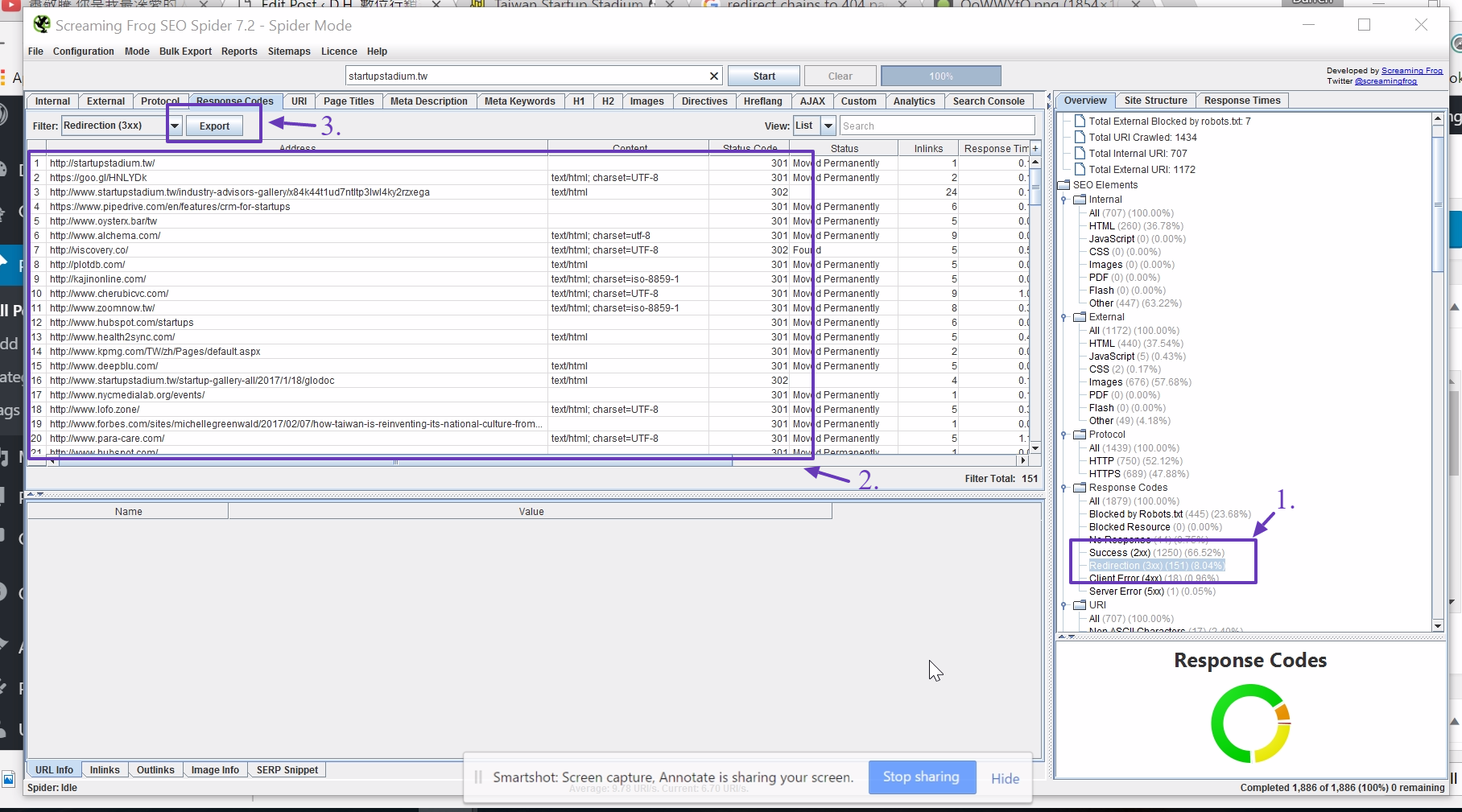This screenshot has height=812, width=1462.
Task: Click the 100% crawl progress bar
Action: click(x=941, y=76)
